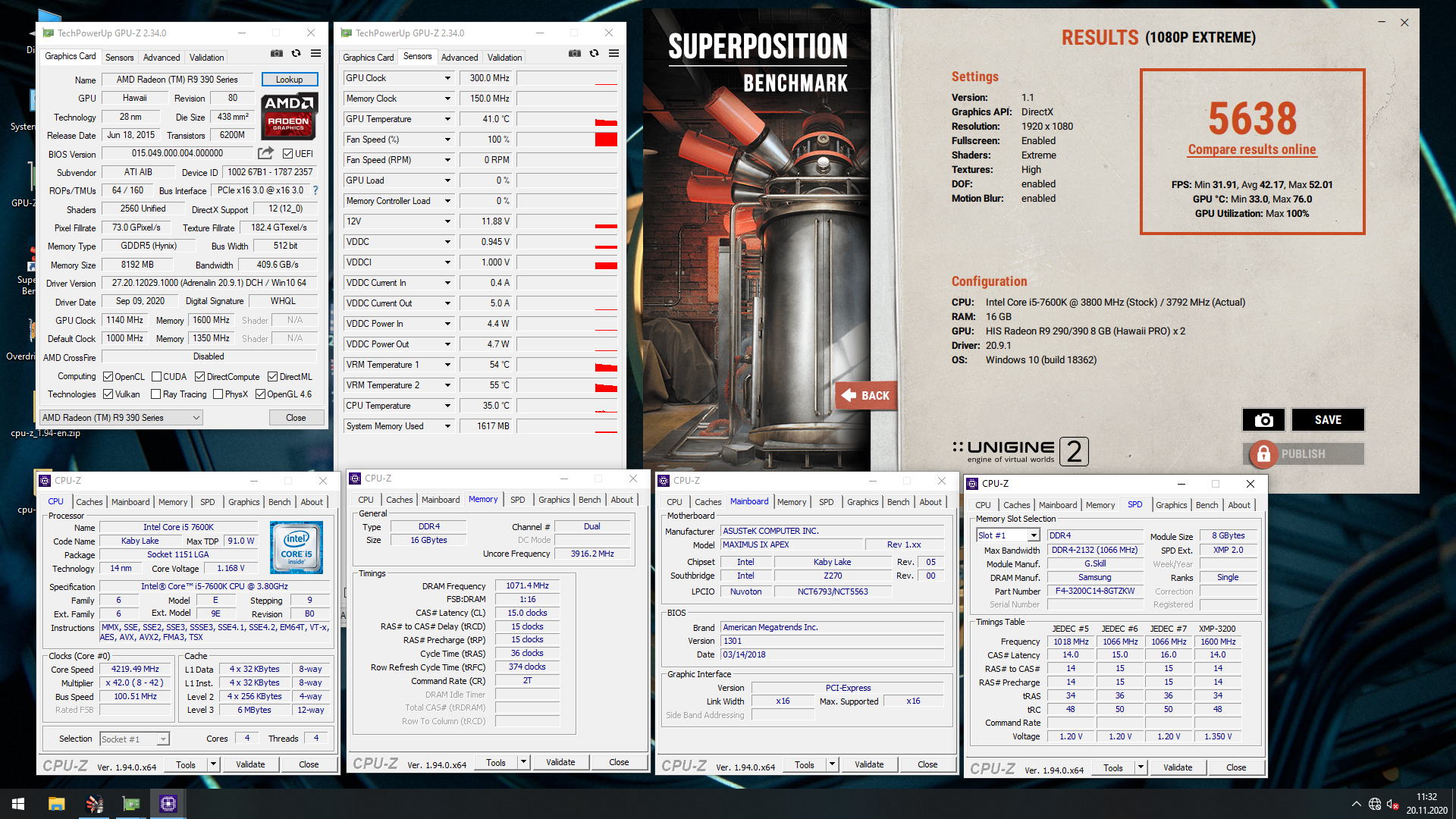The width and height of the screenshot is (1456, 819).
Task: Click Validate button in CPU-Z CPU window
Action: click(250, 765)
